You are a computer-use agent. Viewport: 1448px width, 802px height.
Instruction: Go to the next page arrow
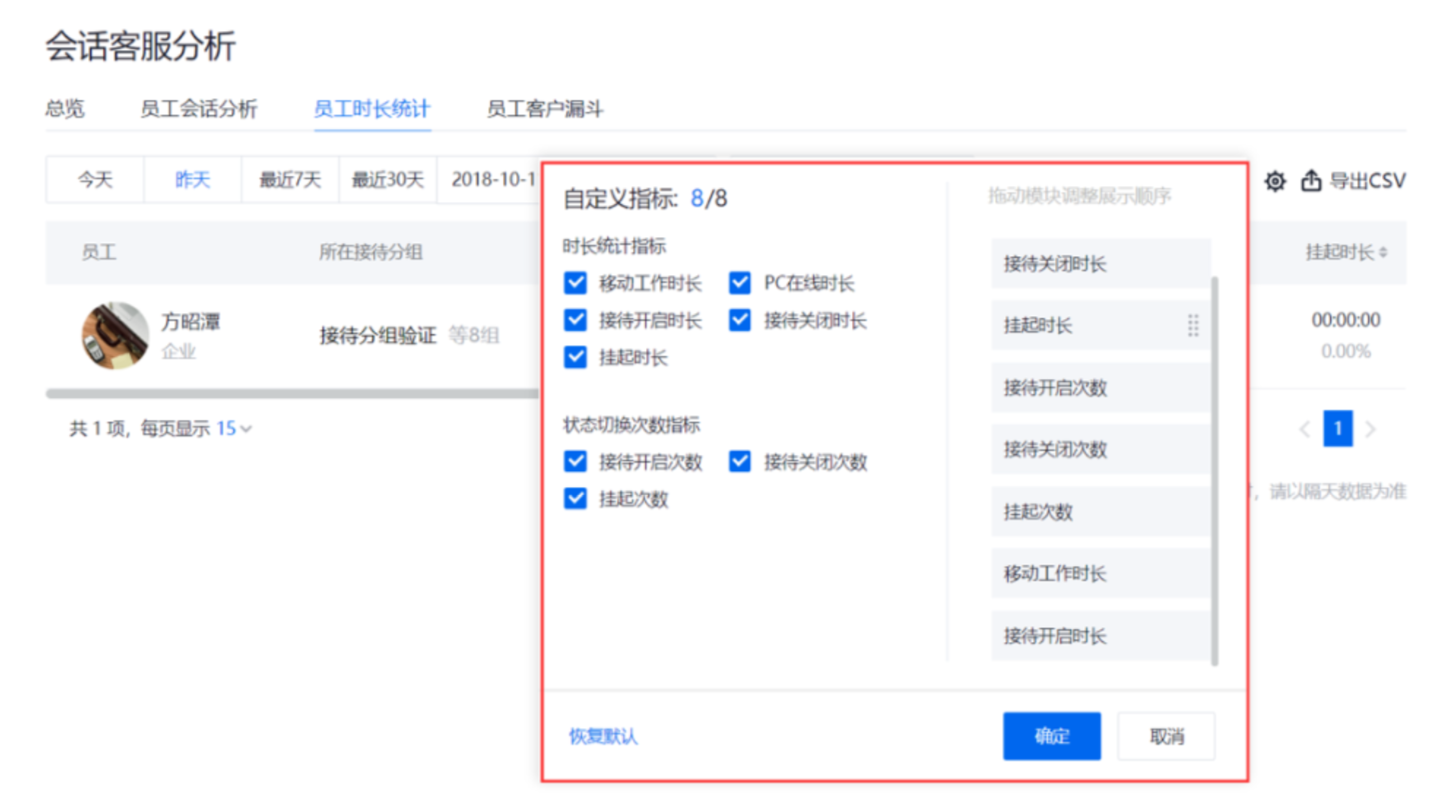[1371, 430]
